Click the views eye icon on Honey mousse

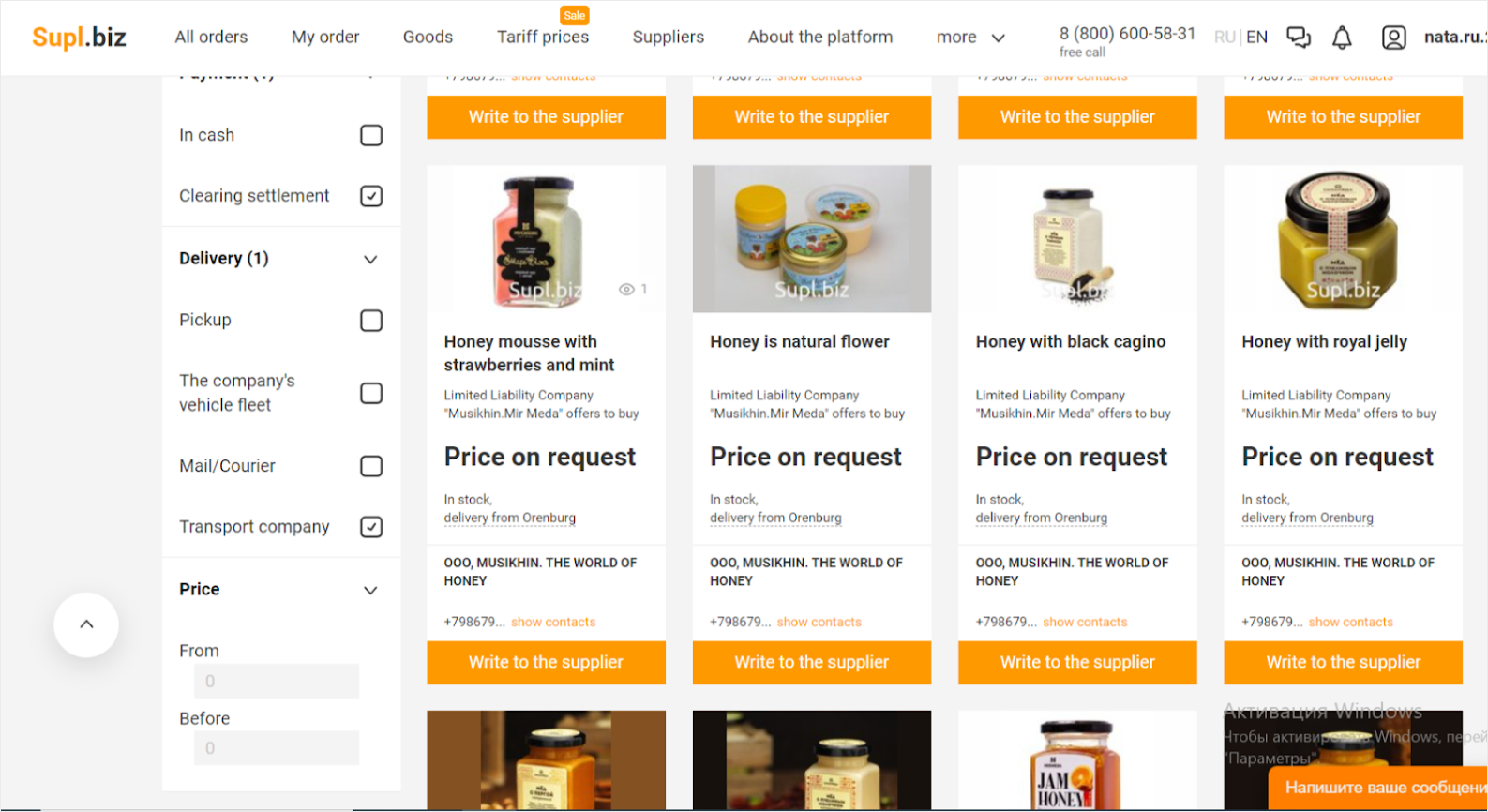tap(626, 290)
